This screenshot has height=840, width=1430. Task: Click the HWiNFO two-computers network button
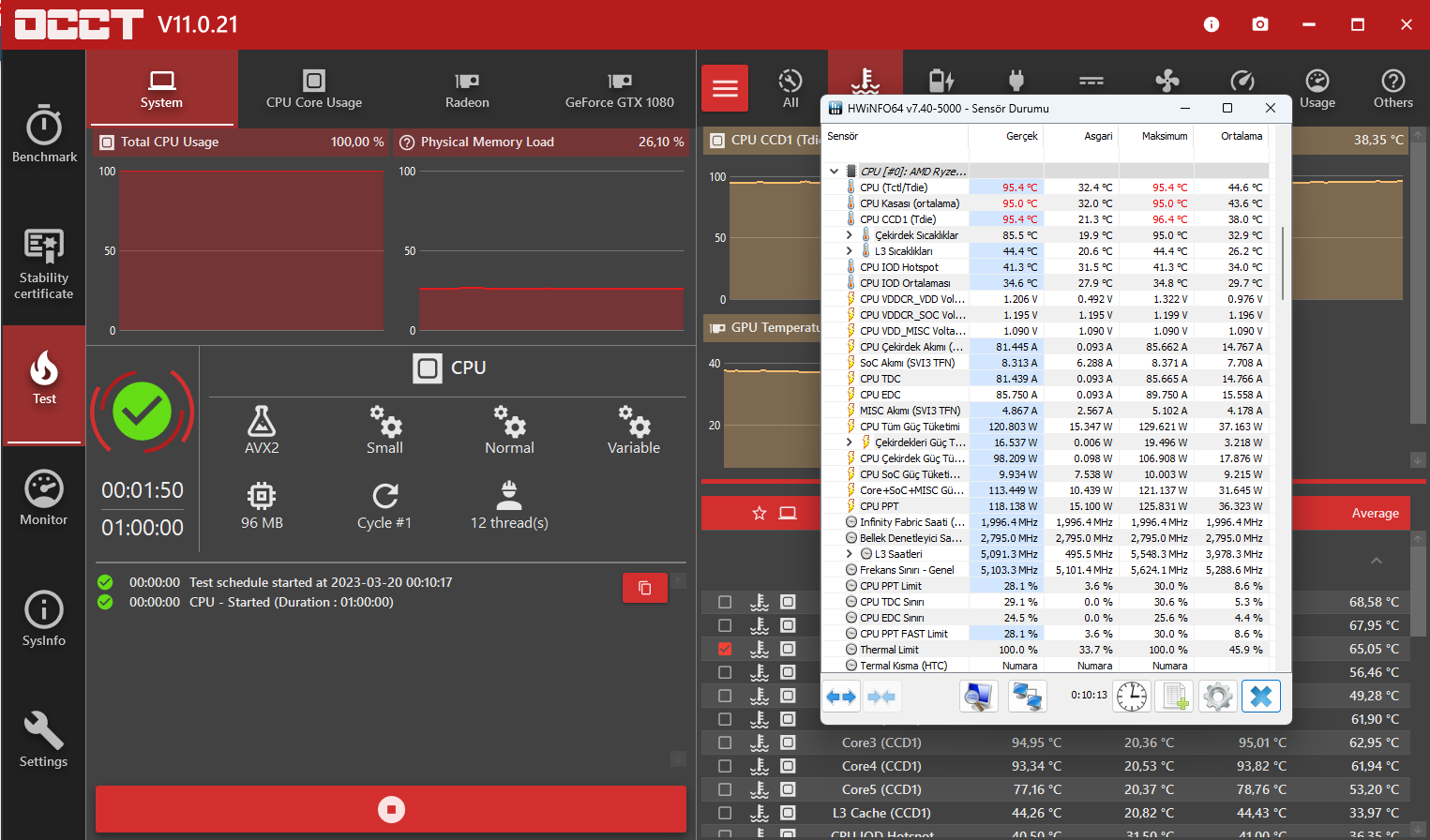coord(1028,697)
